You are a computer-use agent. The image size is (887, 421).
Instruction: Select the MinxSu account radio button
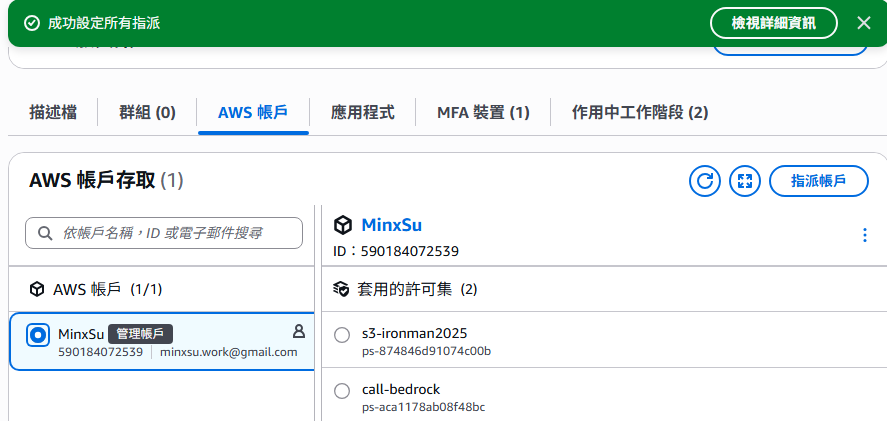click(38, 335)
